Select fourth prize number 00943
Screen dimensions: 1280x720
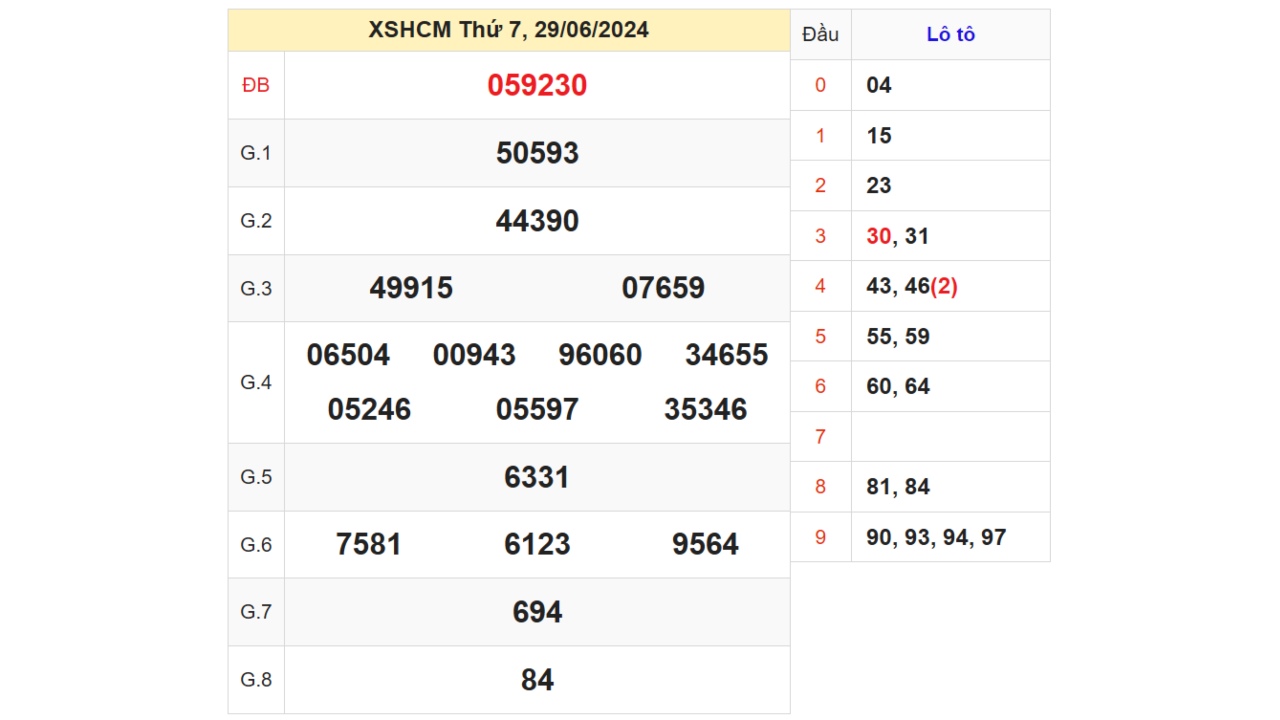(474, 355)
